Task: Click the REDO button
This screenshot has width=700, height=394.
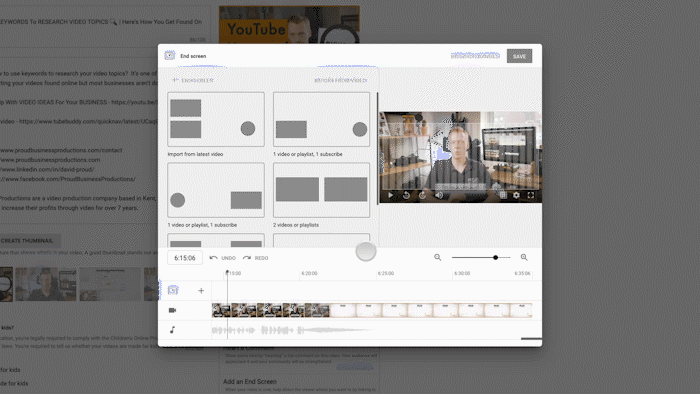Action: [255, 258]
